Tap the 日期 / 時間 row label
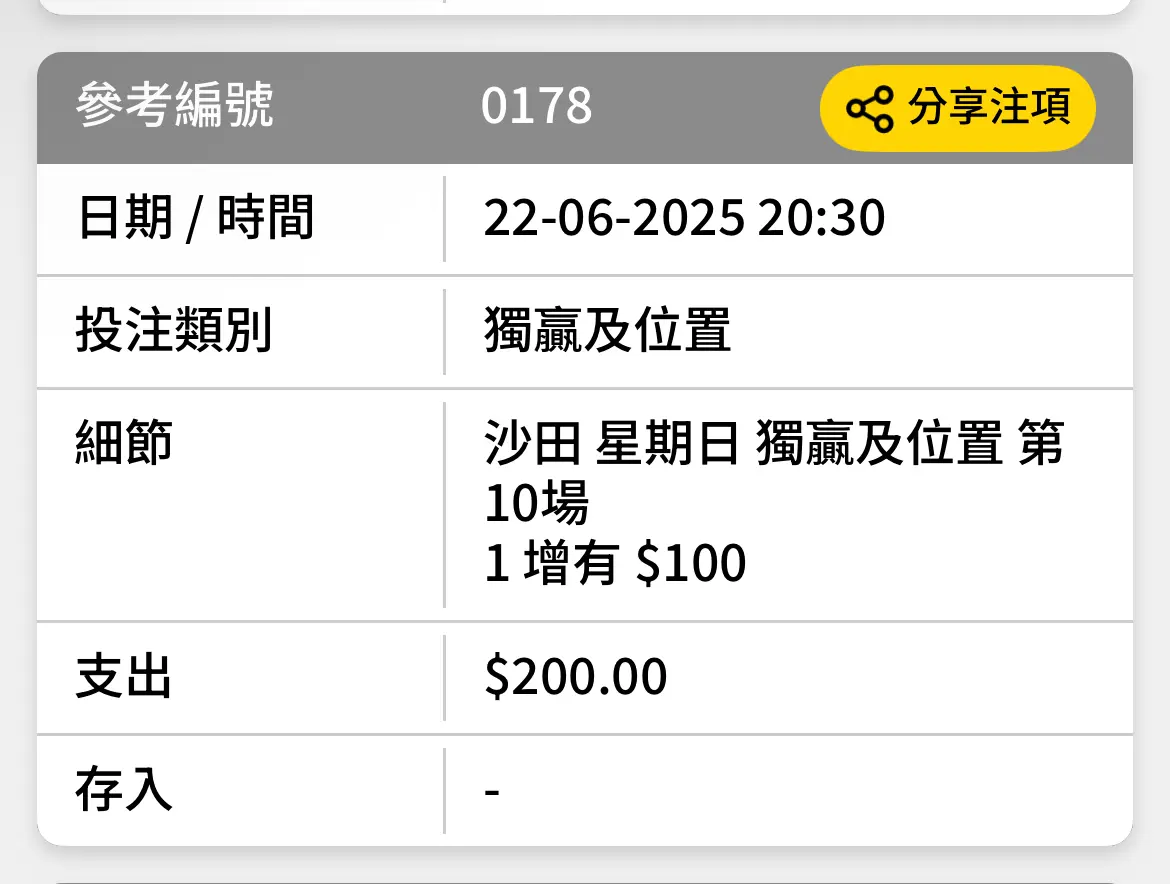Image resolution: width=1170 pixels, height=884 pixels. coord(195,218)
